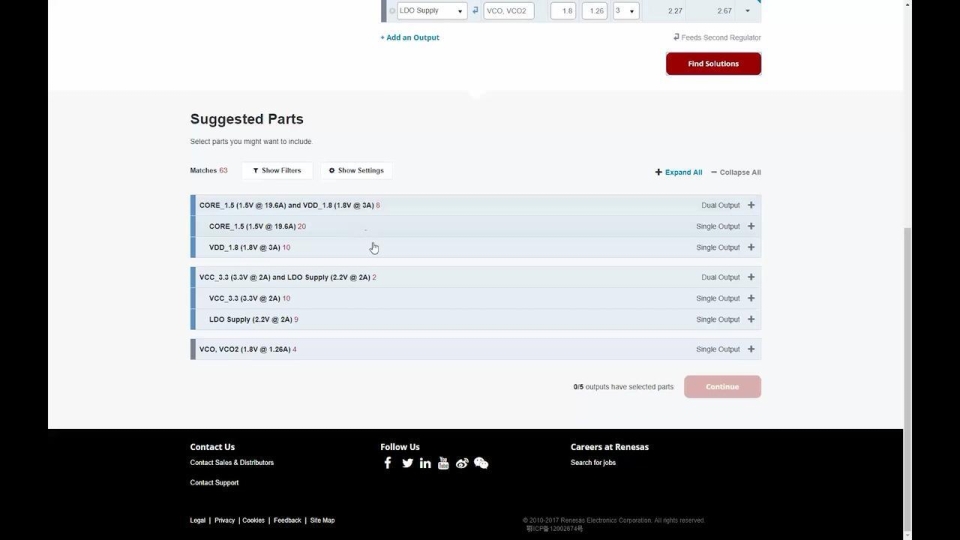Open the Twitter icon in footer
The height and width of the screenshot is (540, 960).
click(407, 463)
